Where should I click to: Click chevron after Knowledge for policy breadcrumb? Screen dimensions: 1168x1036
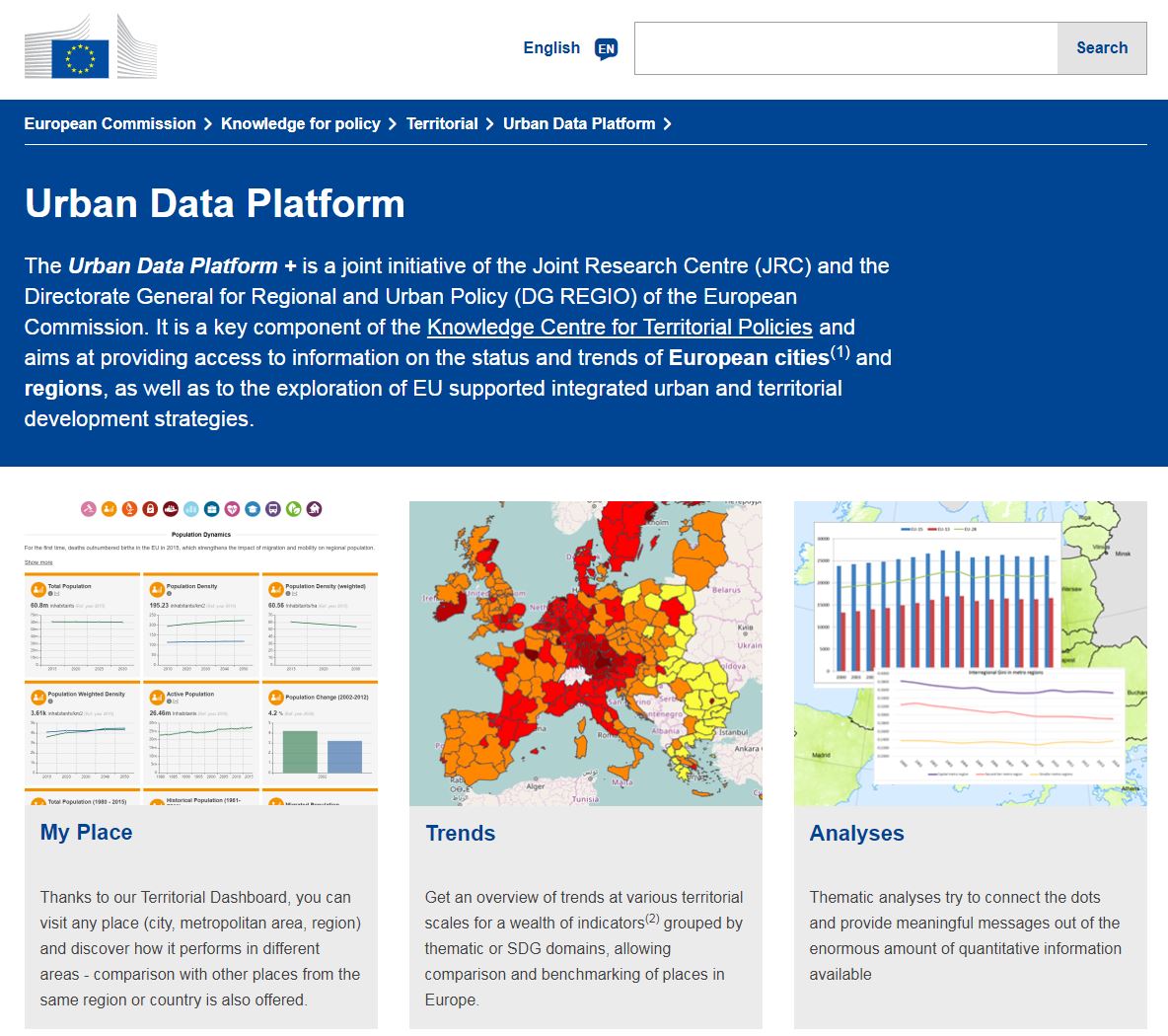[393, 124]
